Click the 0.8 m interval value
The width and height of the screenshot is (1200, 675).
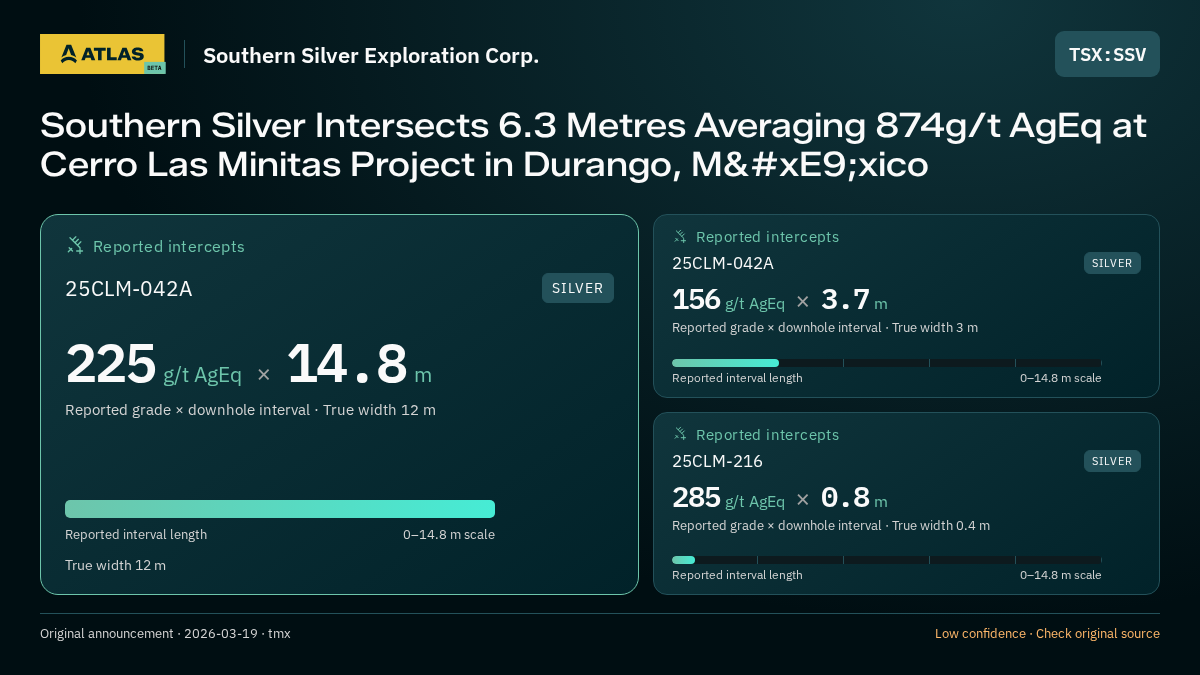pos(854,497)
